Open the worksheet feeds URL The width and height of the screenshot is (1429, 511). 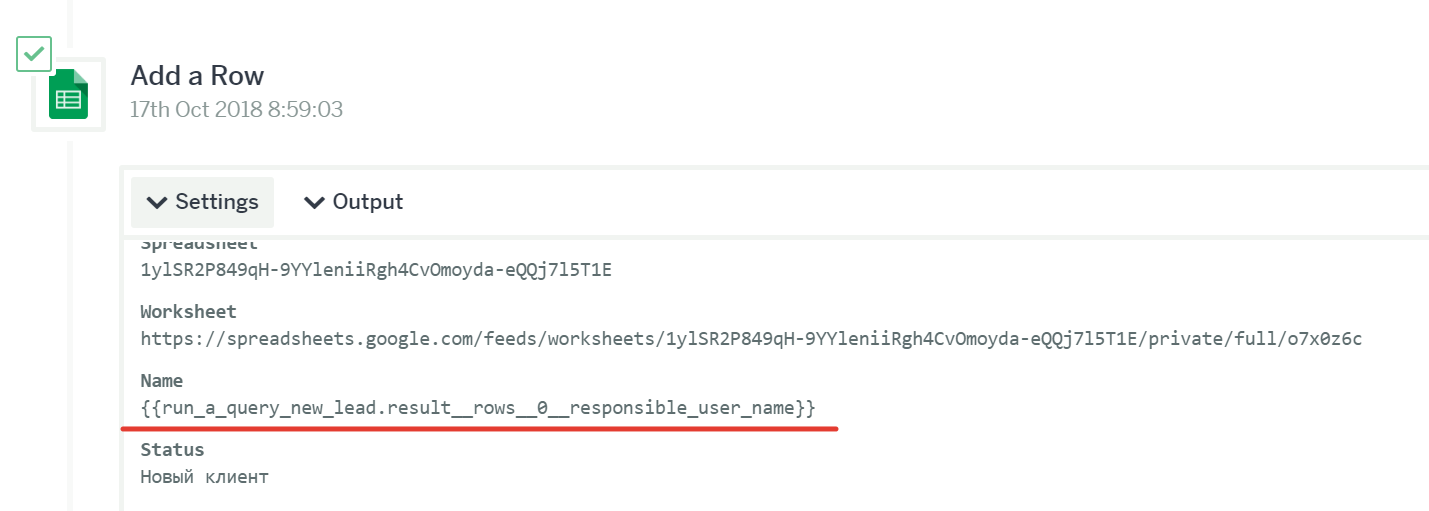tap(750, 339)
